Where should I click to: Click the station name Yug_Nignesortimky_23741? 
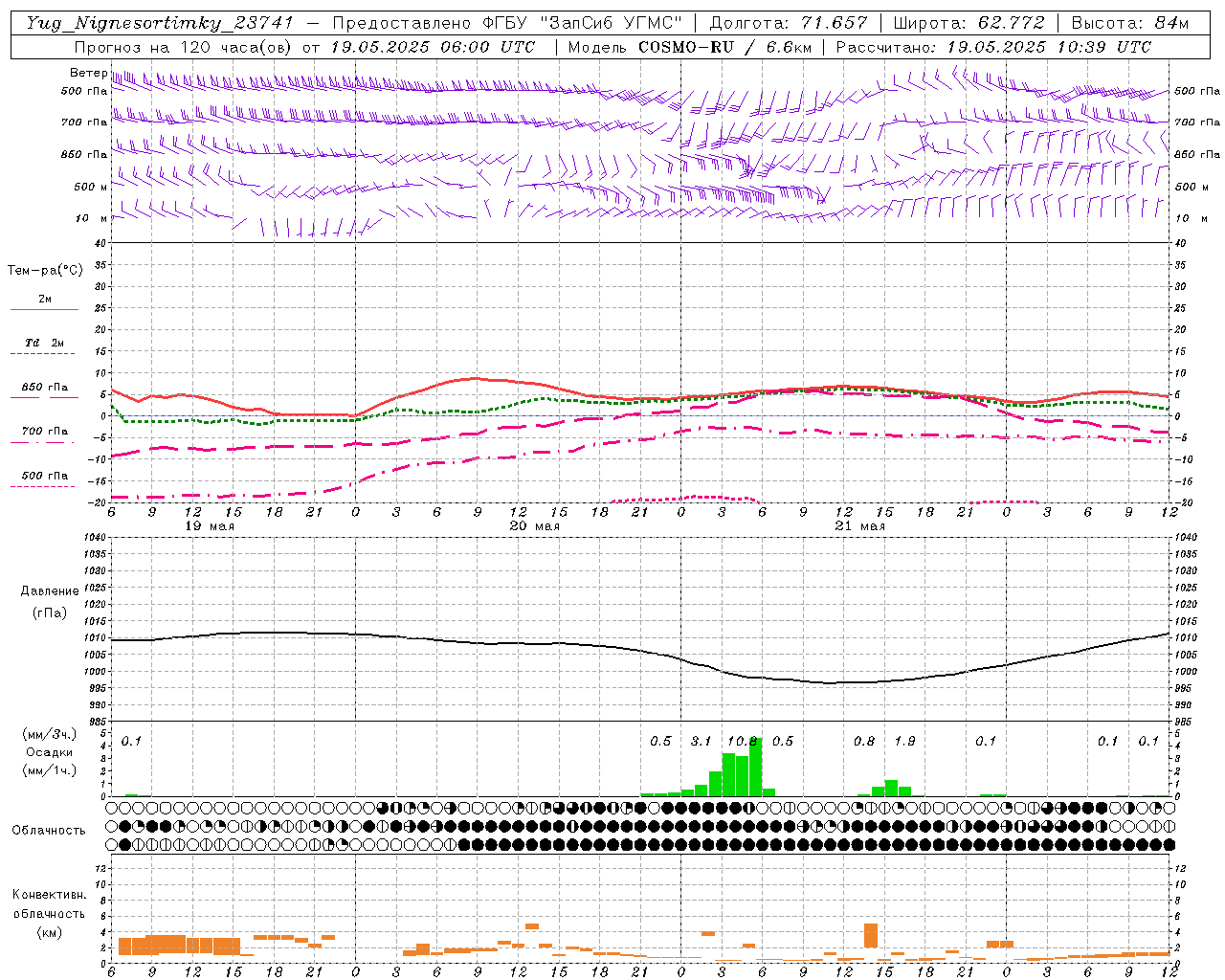click(160, 23)
